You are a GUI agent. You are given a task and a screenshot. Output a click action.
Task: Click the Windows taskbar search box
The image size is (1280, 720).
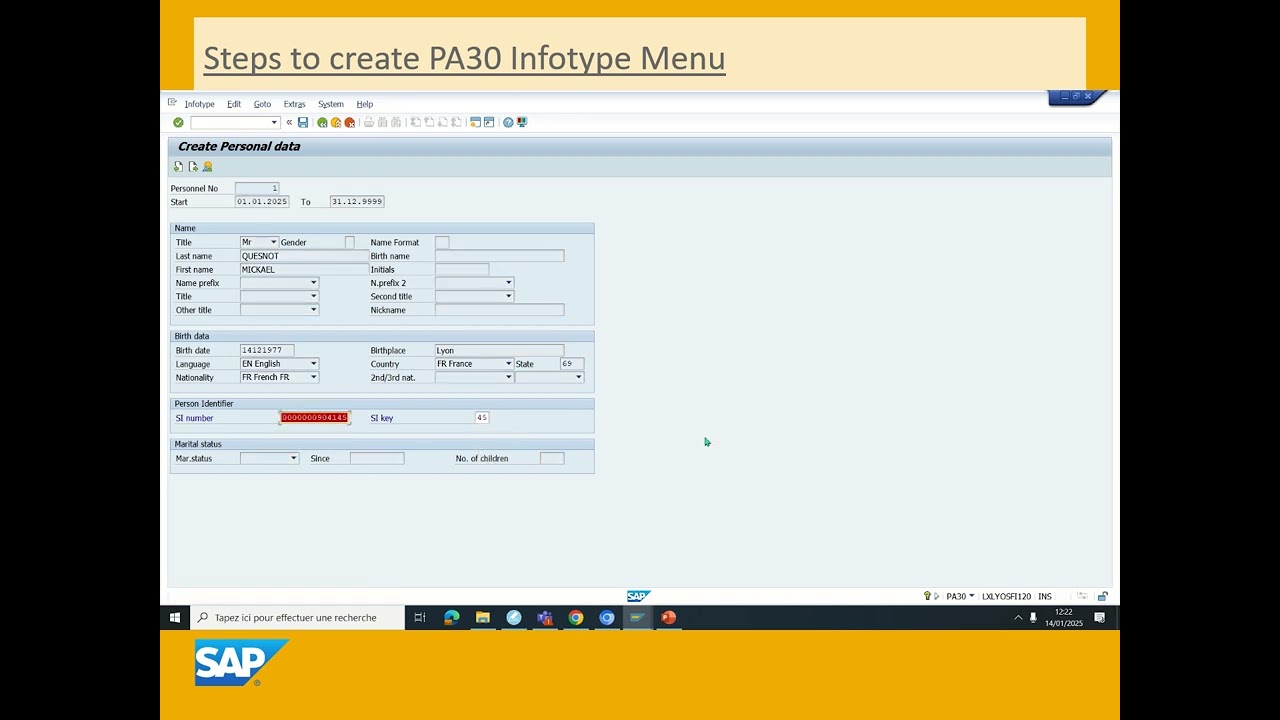297,618
